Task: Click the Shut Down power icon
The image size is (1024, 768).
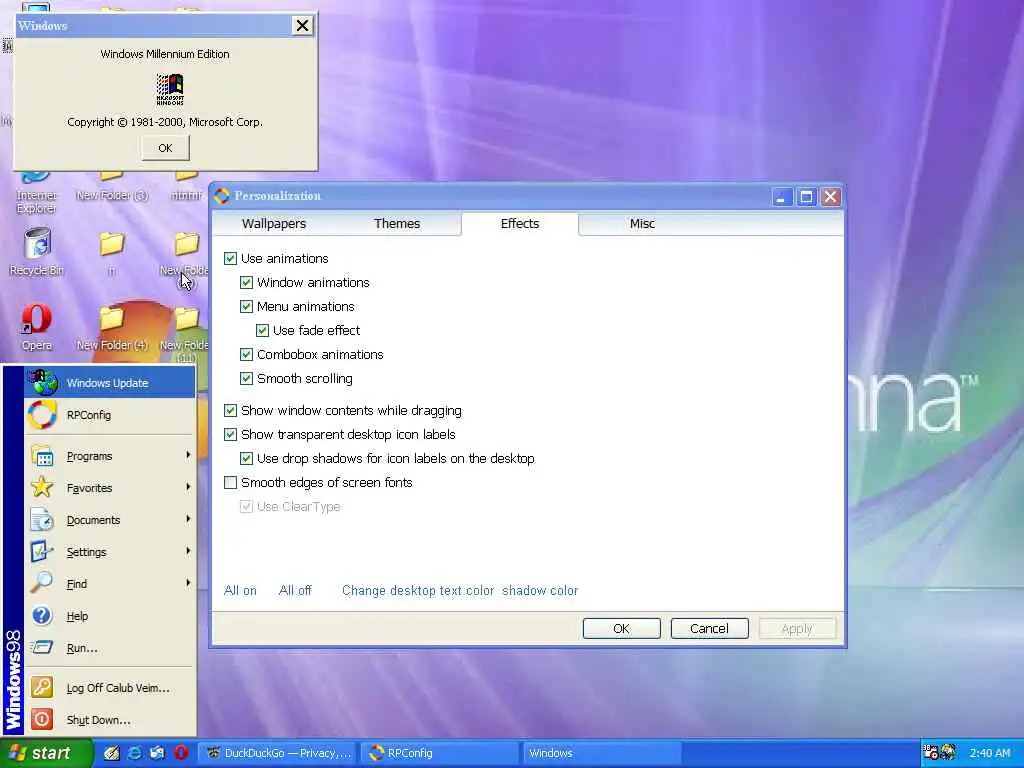Action: click(42, 719)
